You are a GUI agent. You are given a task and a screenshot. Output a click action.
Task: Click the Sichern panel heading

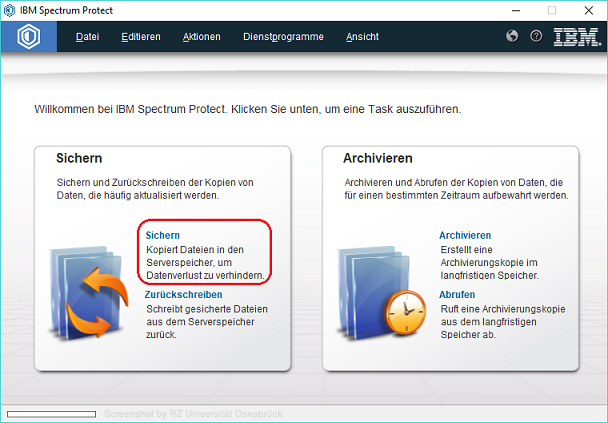click(x=79, y=158)
